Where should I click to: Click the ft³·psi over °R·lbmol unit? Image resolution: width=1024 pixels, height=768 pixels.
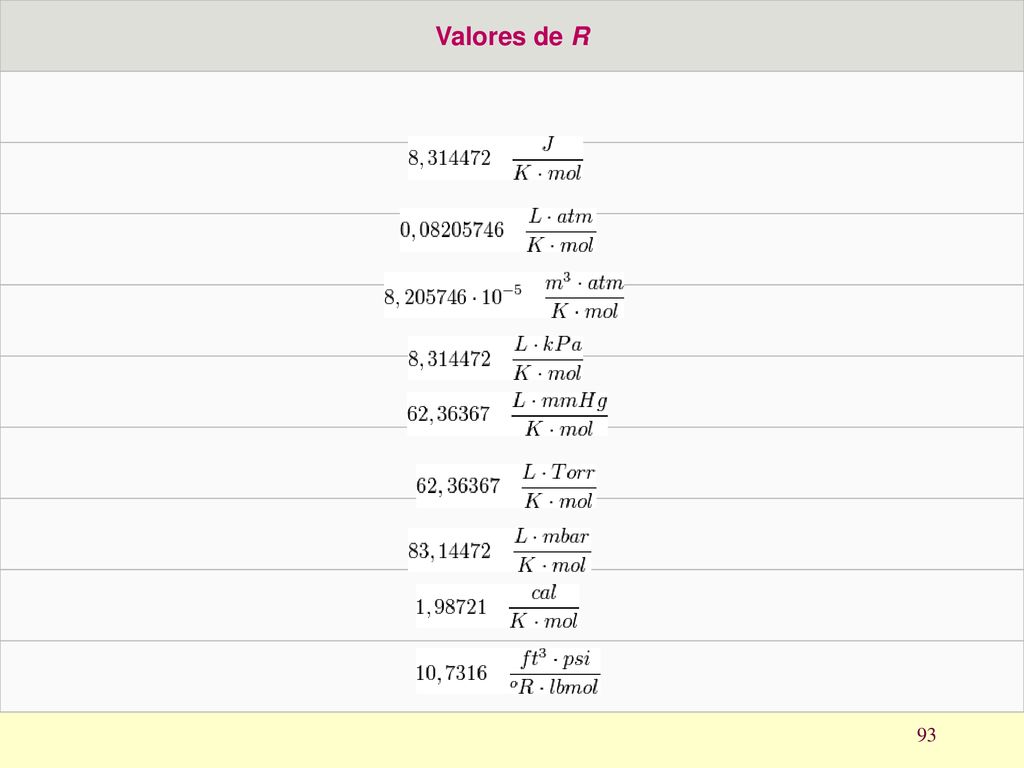tap(554, 673)
